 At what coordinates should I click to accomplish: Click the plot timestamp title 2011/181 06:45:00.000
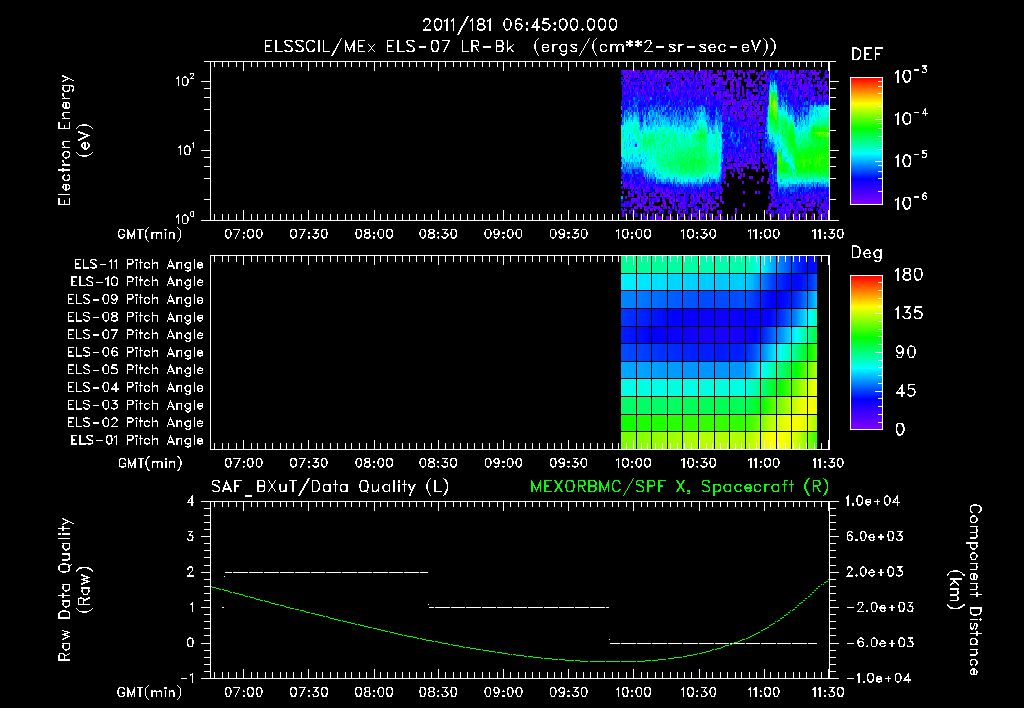pos(519,25)
